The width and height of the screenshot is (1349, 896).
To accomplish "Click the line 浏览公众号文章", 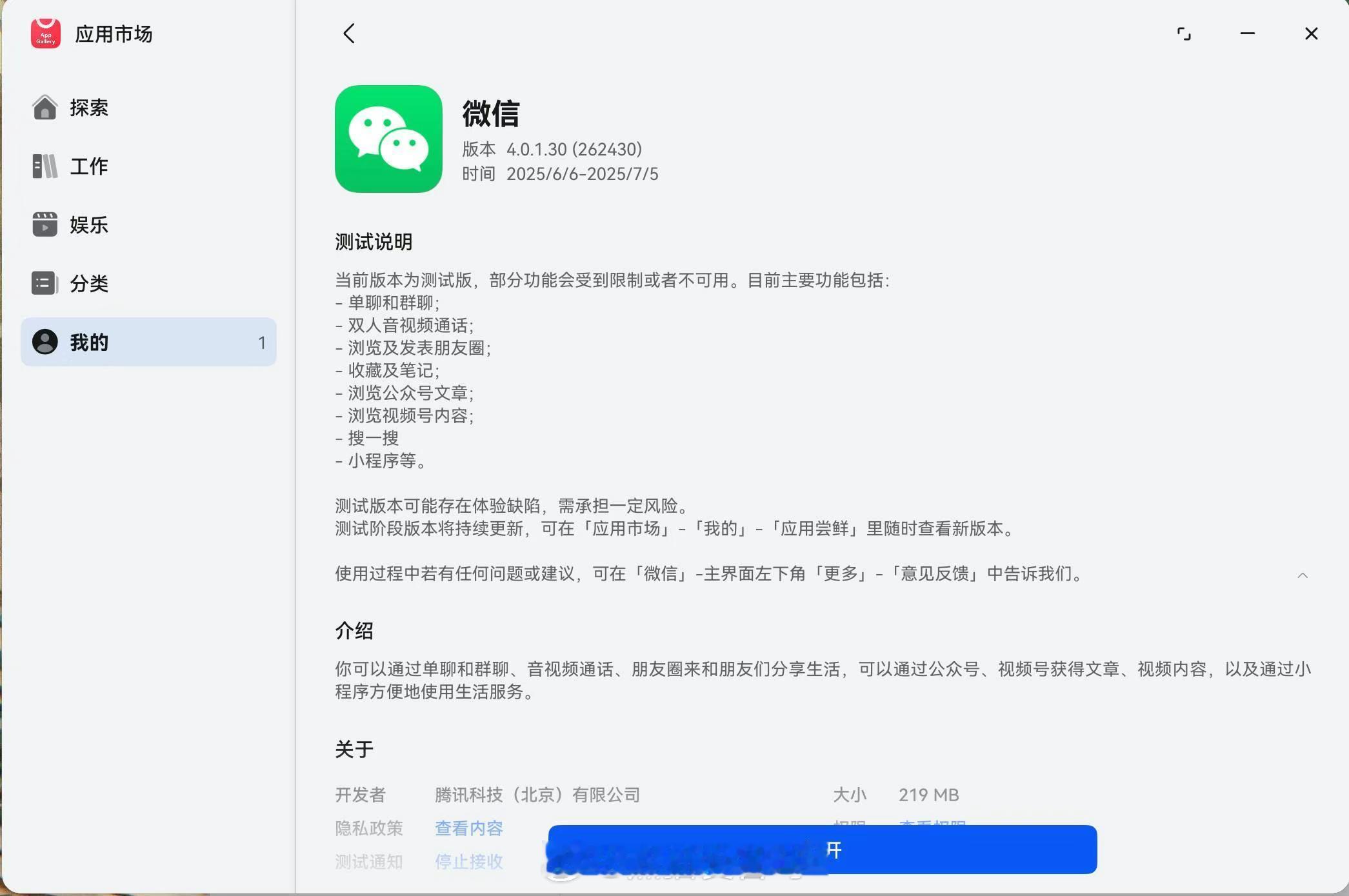I will (x=405, y=393).
